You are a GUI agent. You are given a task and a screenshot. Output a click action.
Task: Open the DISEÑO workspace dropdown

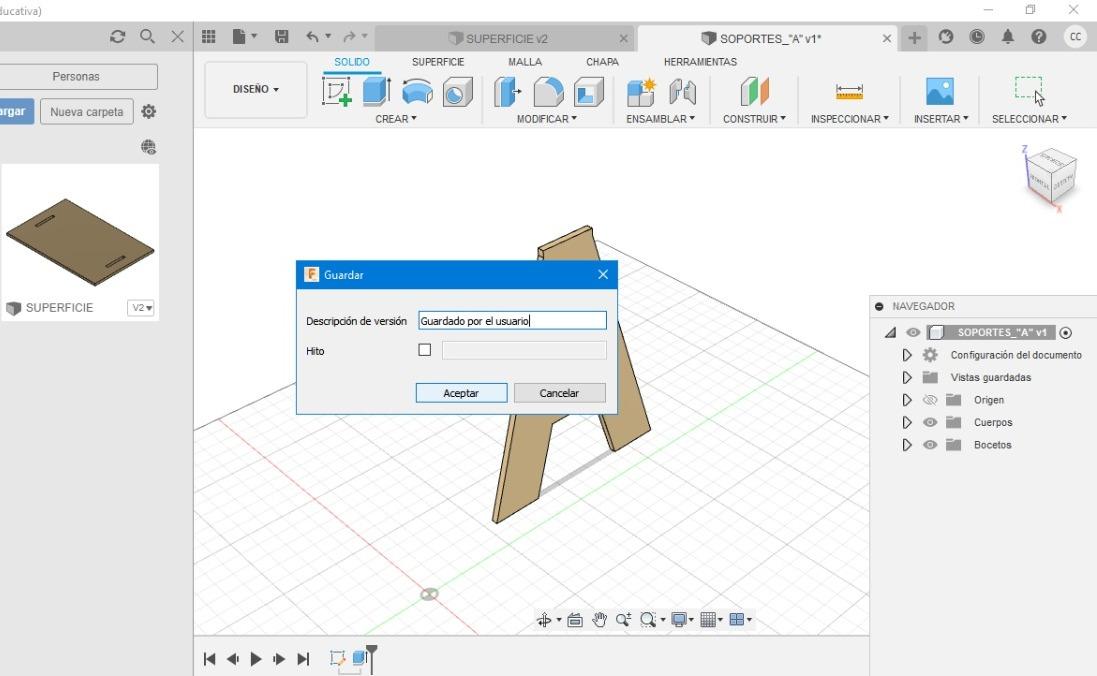[x=255, y=90]
